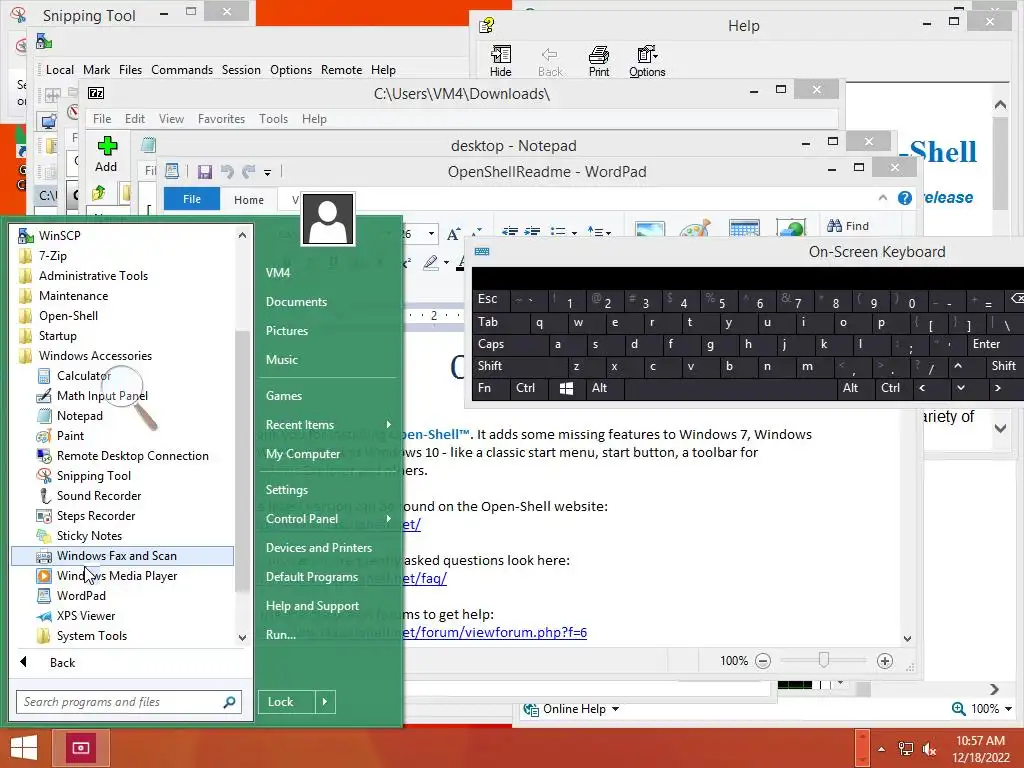The height and width of the screenshot is (768, 1024).
Task: Show hidden tray icons arrow
Action: click(x=881, y=749)
